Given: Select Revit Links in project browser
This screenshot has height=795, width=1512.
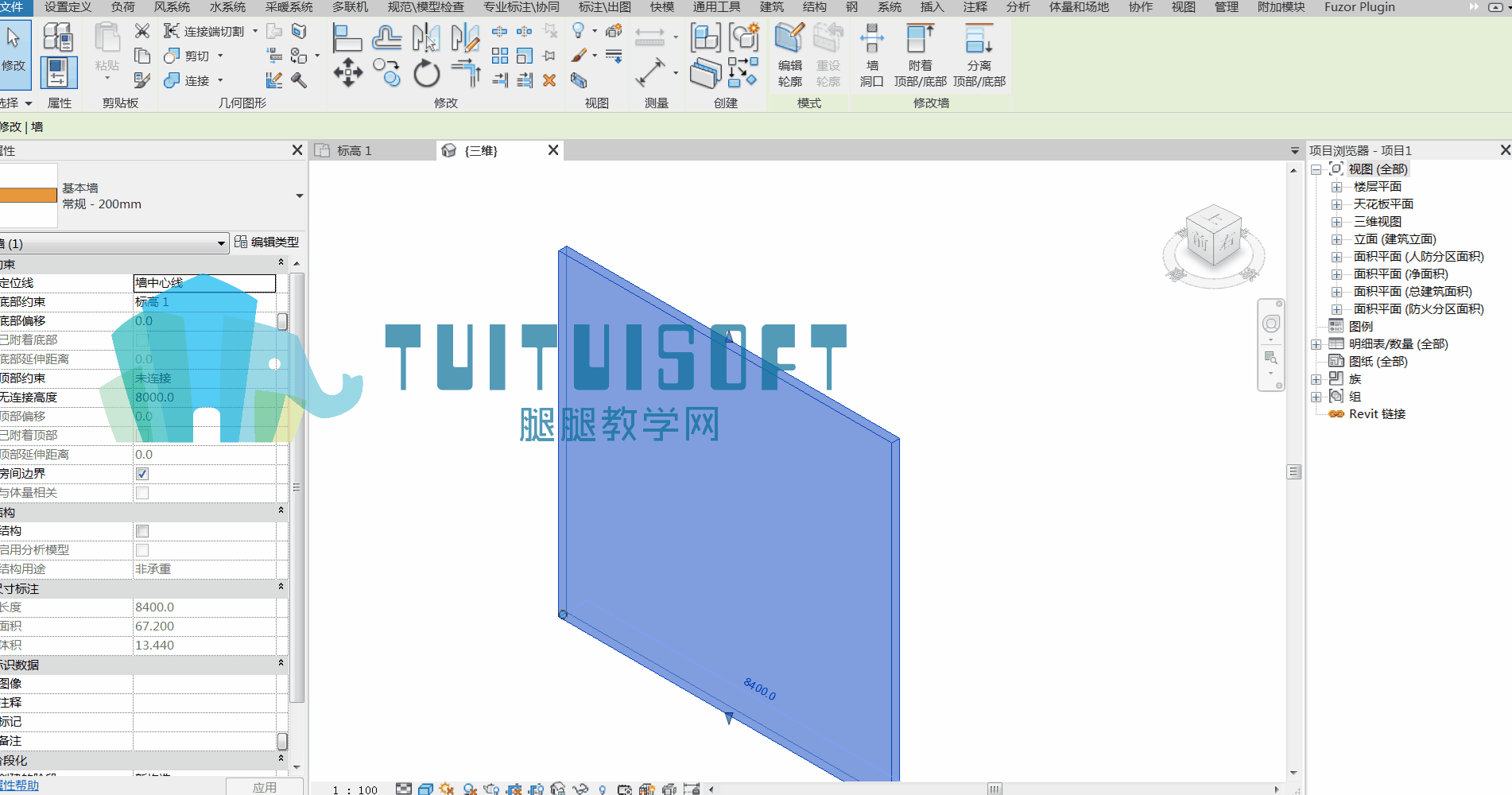Looking at the screenshot, I should (x=1377, y=414).
